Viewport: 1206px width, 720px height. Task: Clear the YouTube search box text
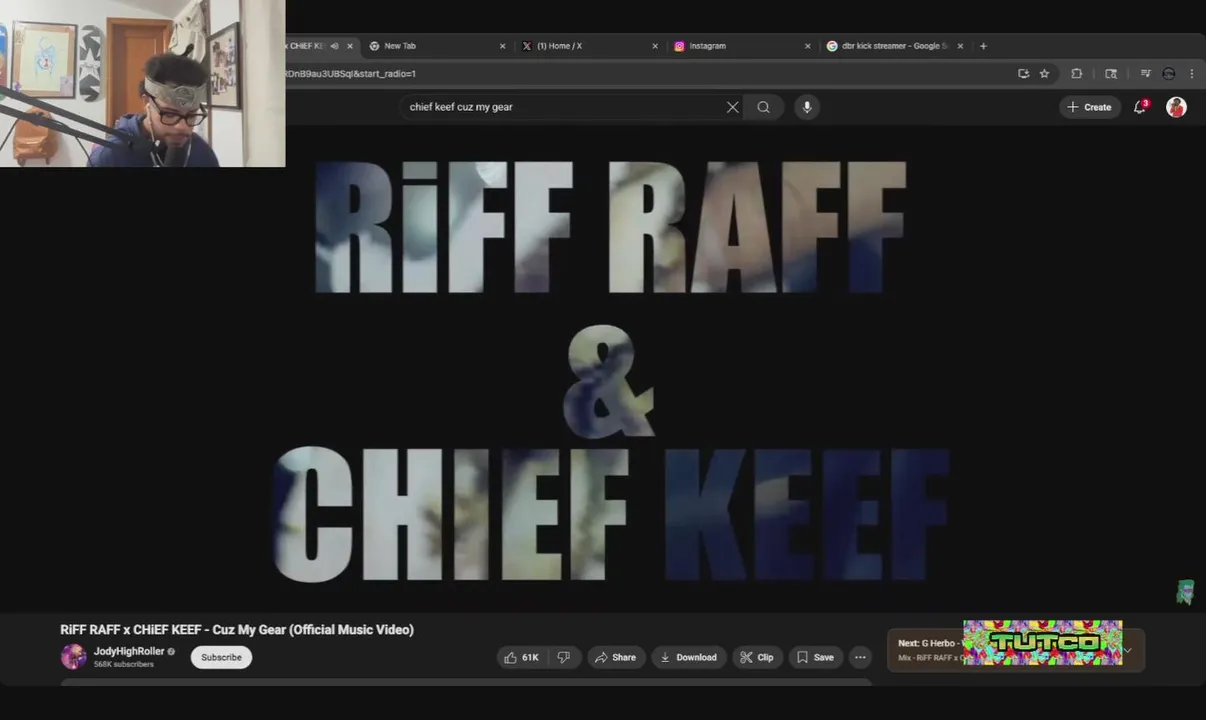pos(732,107)
